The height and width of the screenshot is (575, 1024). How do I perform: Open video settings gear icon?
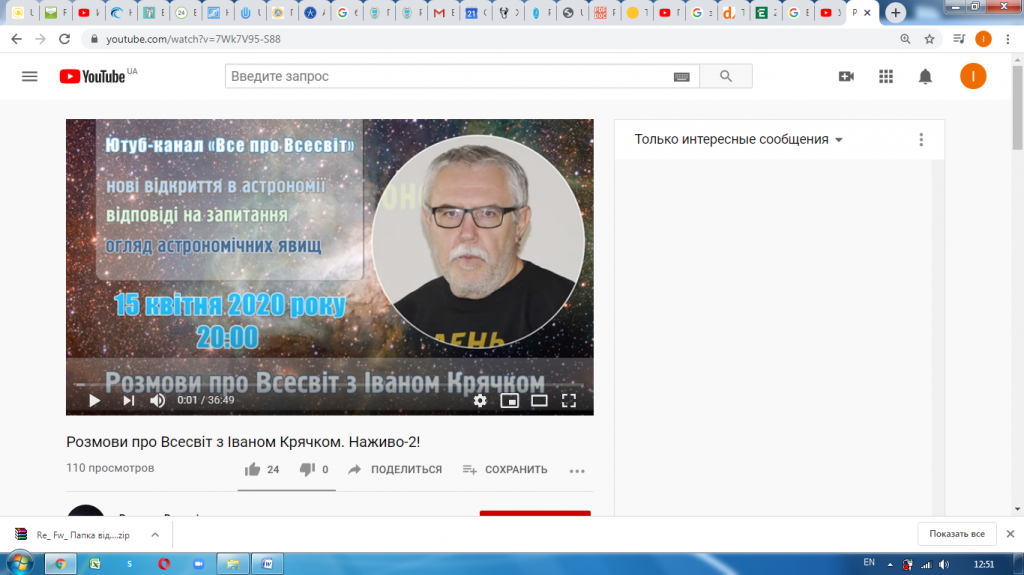click(480, 401)
